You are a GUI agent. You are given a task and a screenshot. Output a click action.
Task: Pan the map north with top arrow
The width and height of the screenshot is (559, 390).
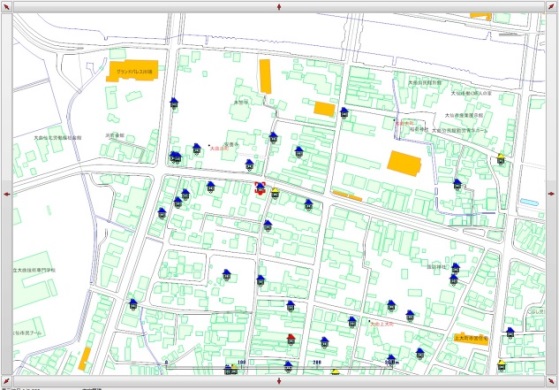coord(279,7)
